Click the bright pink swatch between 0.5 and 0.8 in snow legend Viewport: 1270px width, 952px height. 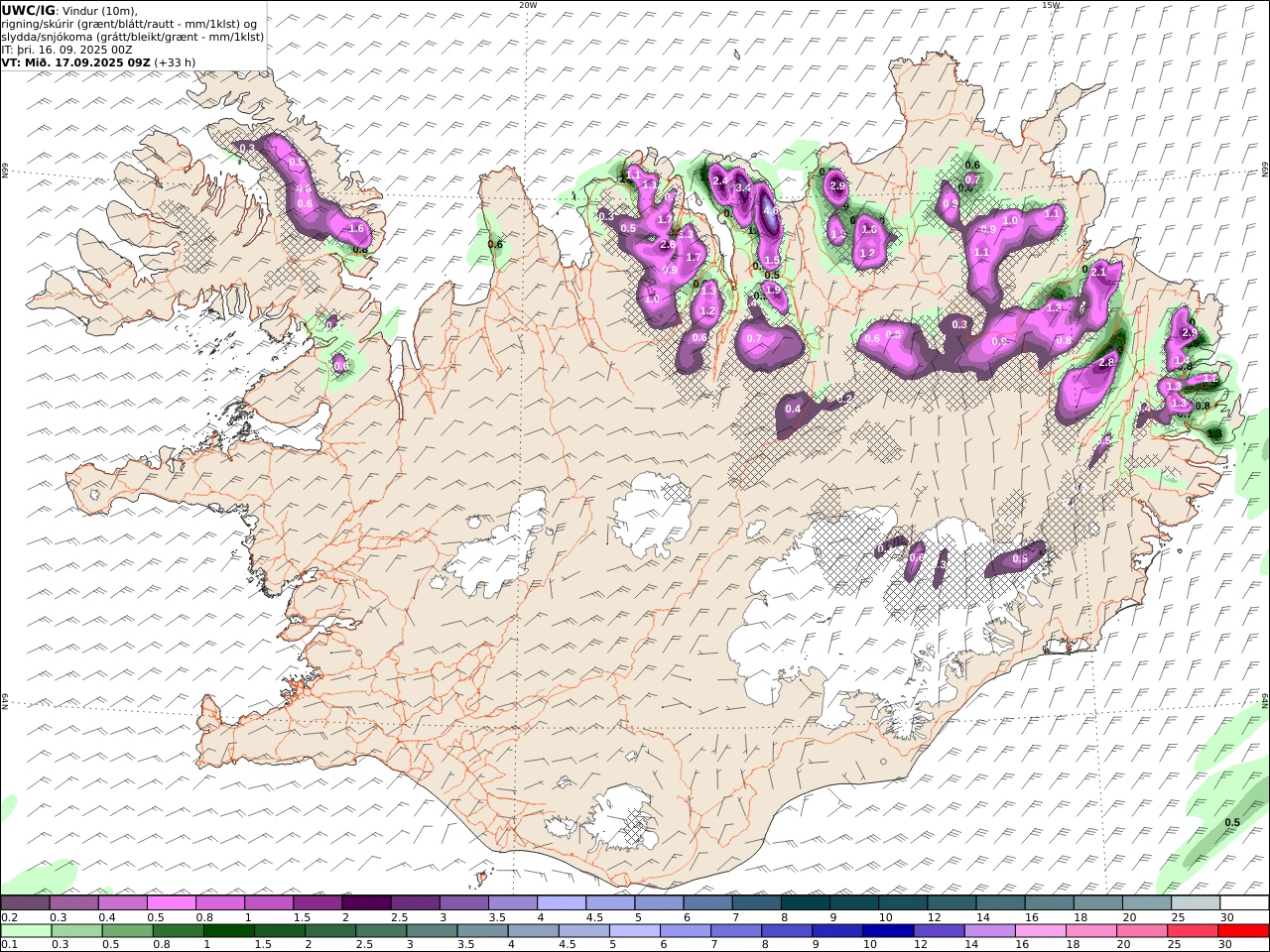172,903
